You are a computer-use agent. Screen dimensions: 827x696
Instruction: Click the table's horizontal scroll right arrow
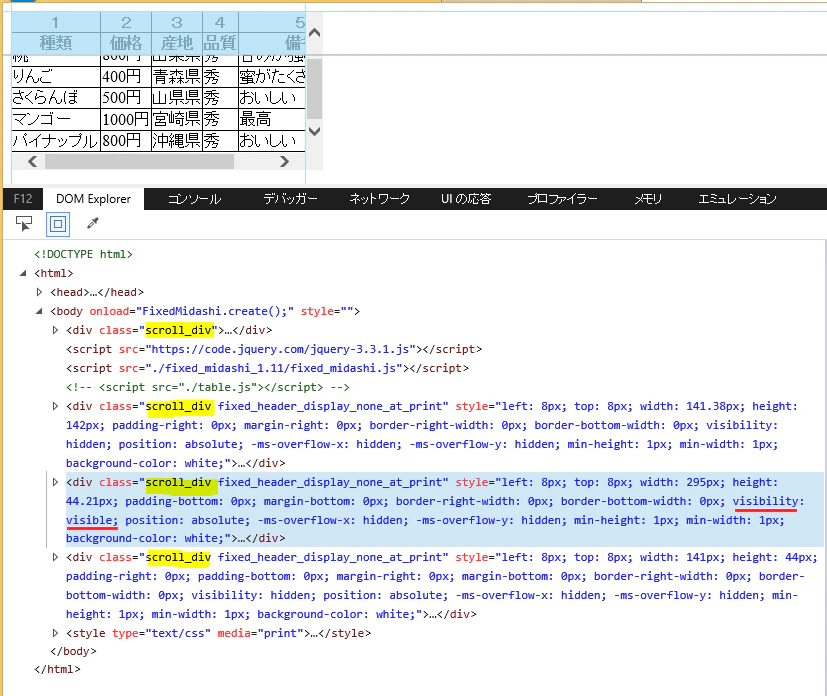tap(284, 161)
